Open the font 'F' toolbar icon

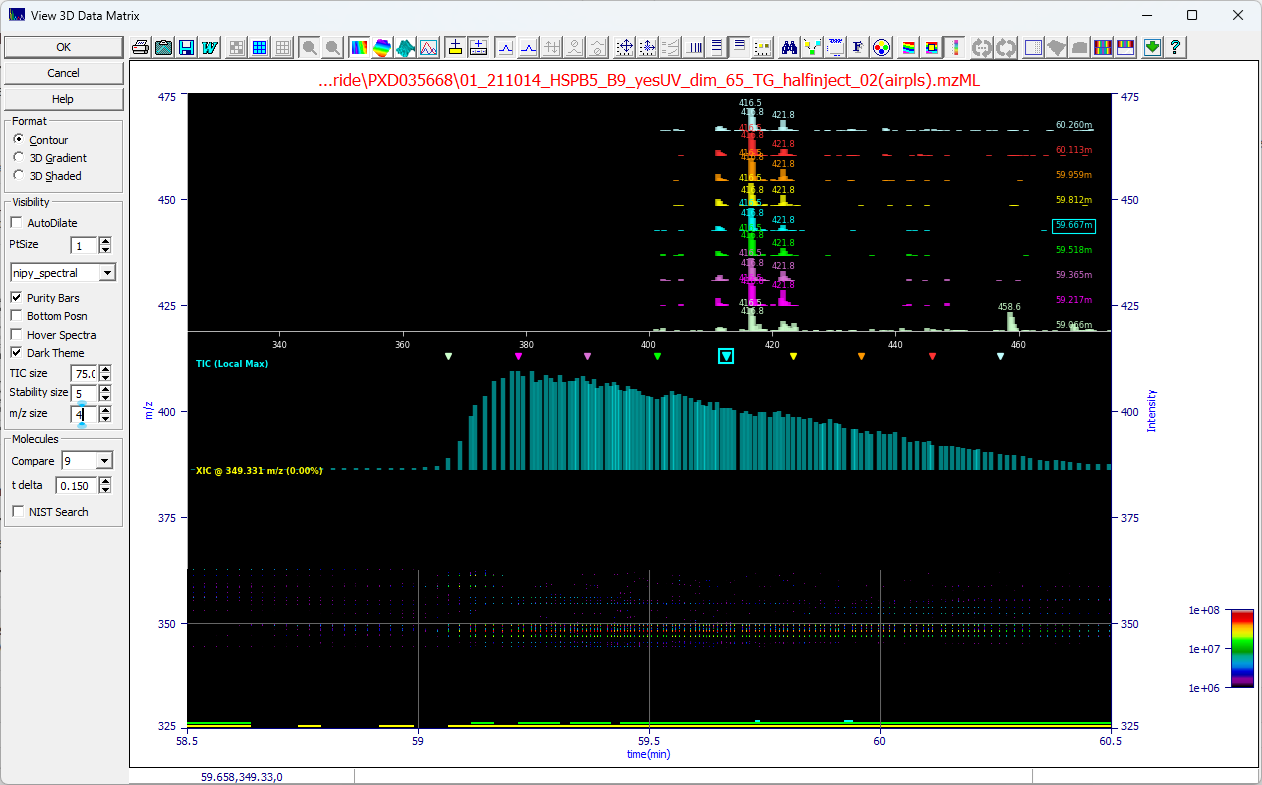tap(858, 47)
